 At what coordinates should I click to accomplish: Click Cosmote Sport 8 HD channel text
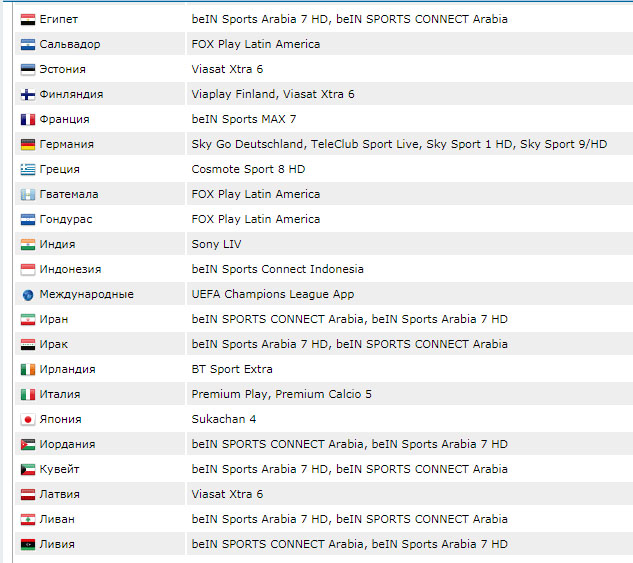pos(248,170)
